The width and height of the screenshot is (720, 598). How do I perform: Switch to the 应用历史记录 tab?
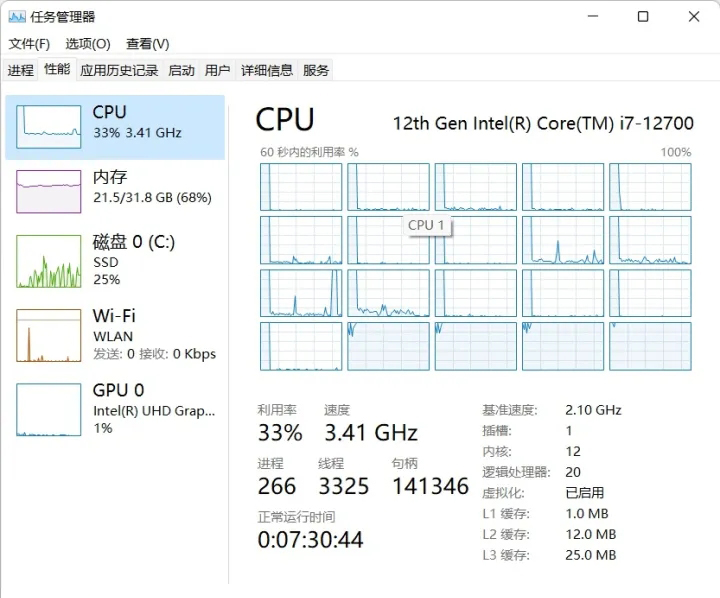pyautogui.click(x=119, y=70)
